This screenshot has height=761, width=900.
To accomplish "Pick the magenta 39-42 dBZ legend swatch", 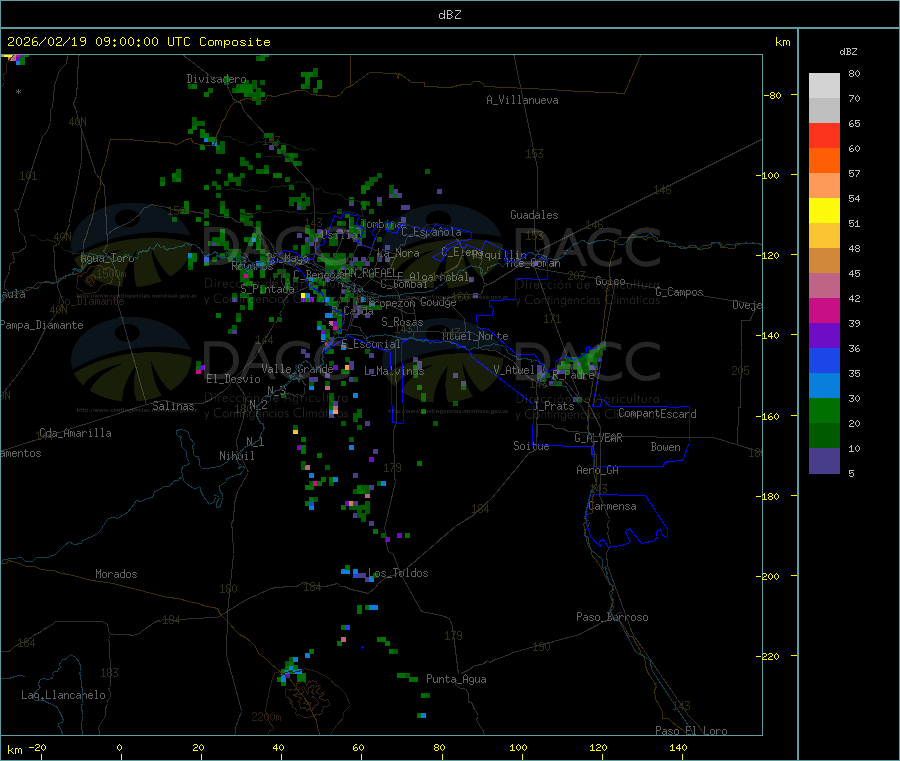I will pos(824,310).
